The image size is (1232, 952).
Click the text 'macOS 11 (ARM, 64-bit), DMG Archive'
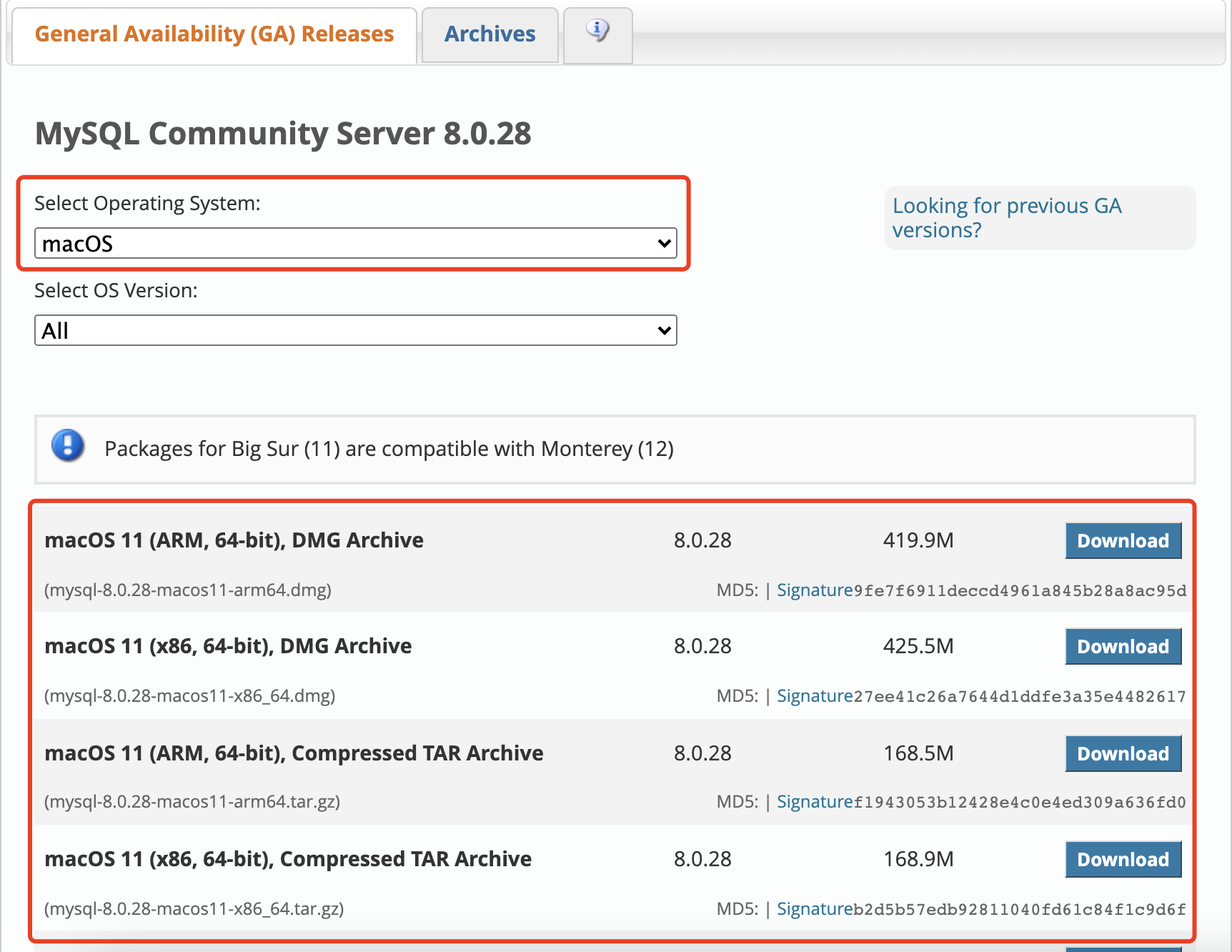coord(234,540)
